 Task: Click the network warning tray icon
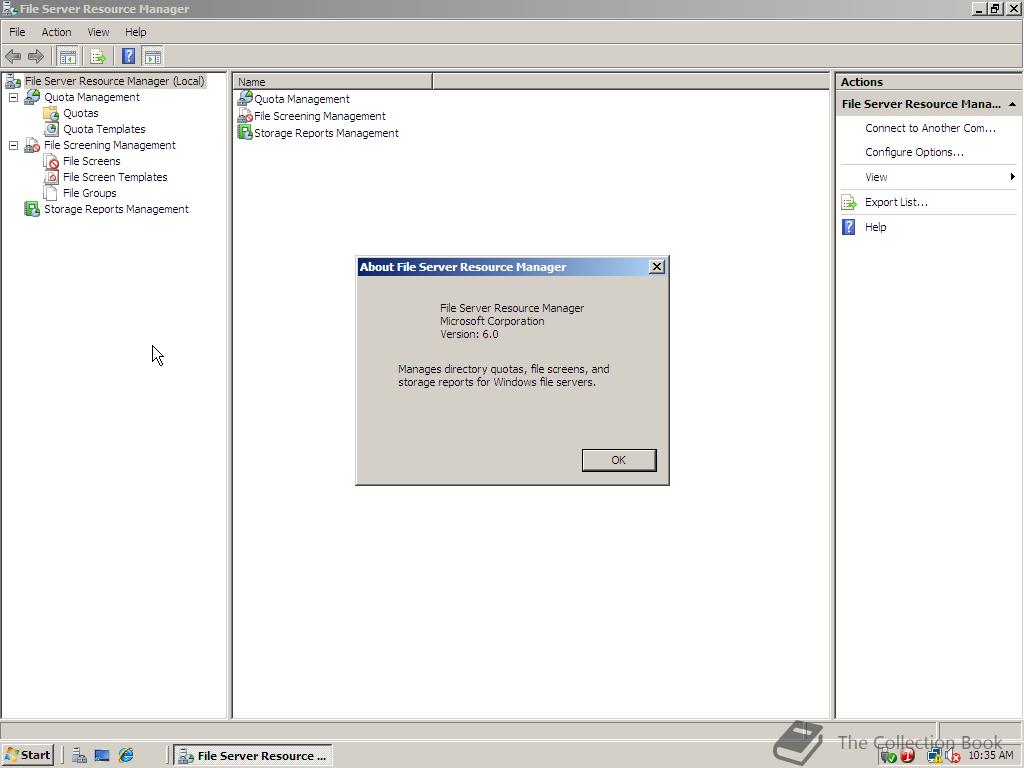935,756
